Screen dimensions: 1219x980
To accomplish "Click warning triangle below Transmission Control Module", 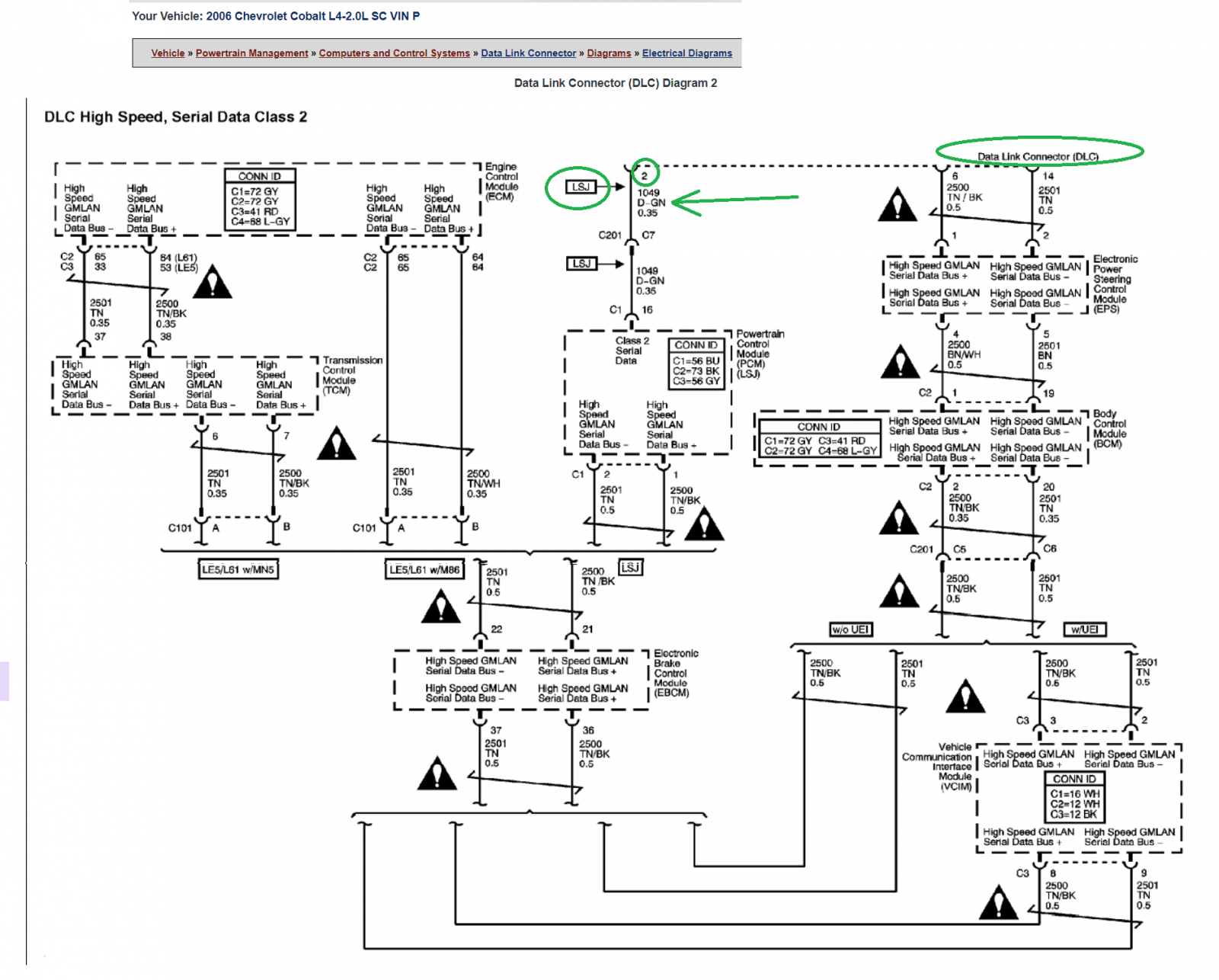I will click(337, 444).
